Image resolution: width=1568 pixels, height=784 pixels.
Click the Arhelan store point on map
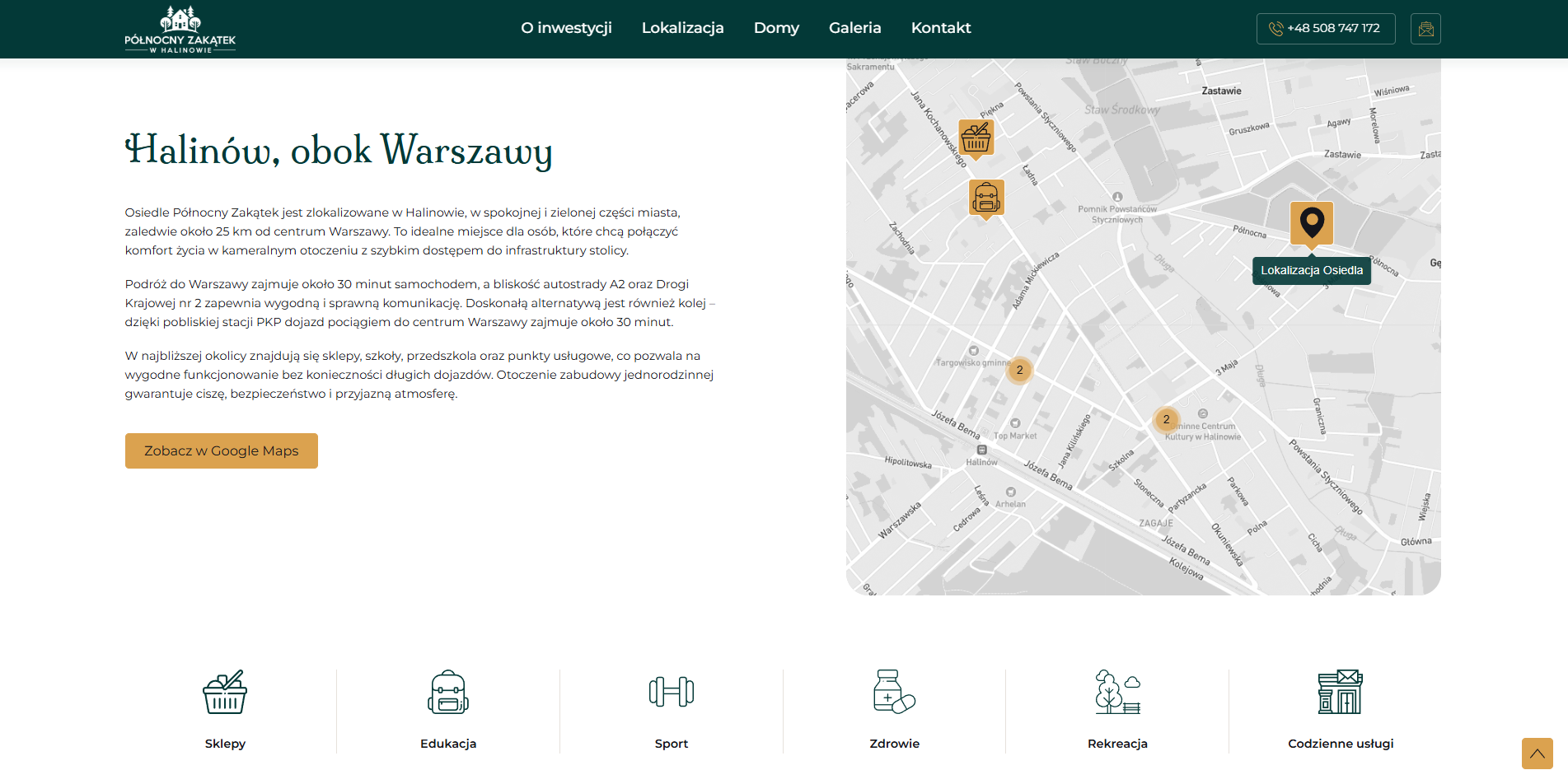1010,492
